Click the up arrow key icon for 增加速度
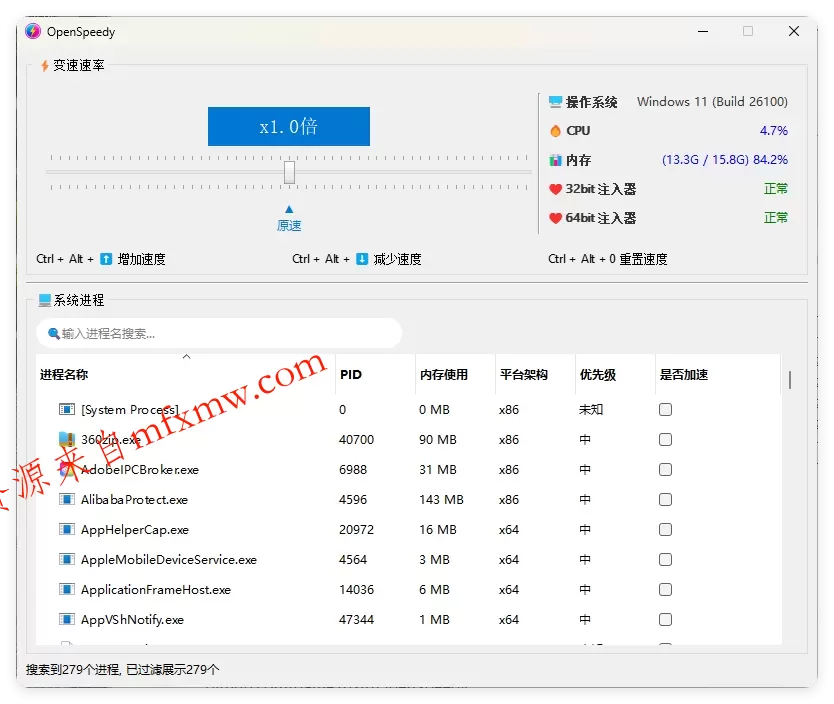This screenshot has height=704, width=834. (106, 259)
